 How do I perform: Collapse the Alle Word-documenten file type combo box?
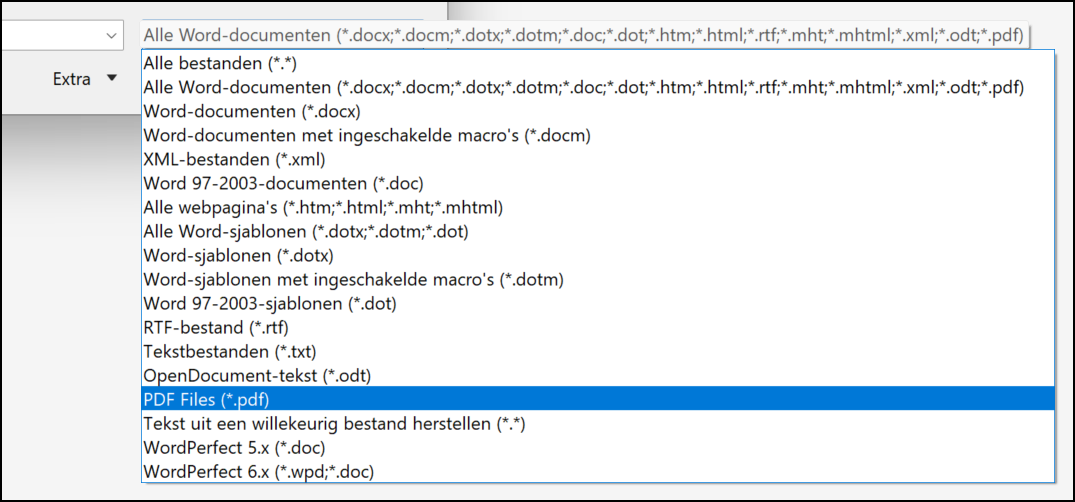585,36
